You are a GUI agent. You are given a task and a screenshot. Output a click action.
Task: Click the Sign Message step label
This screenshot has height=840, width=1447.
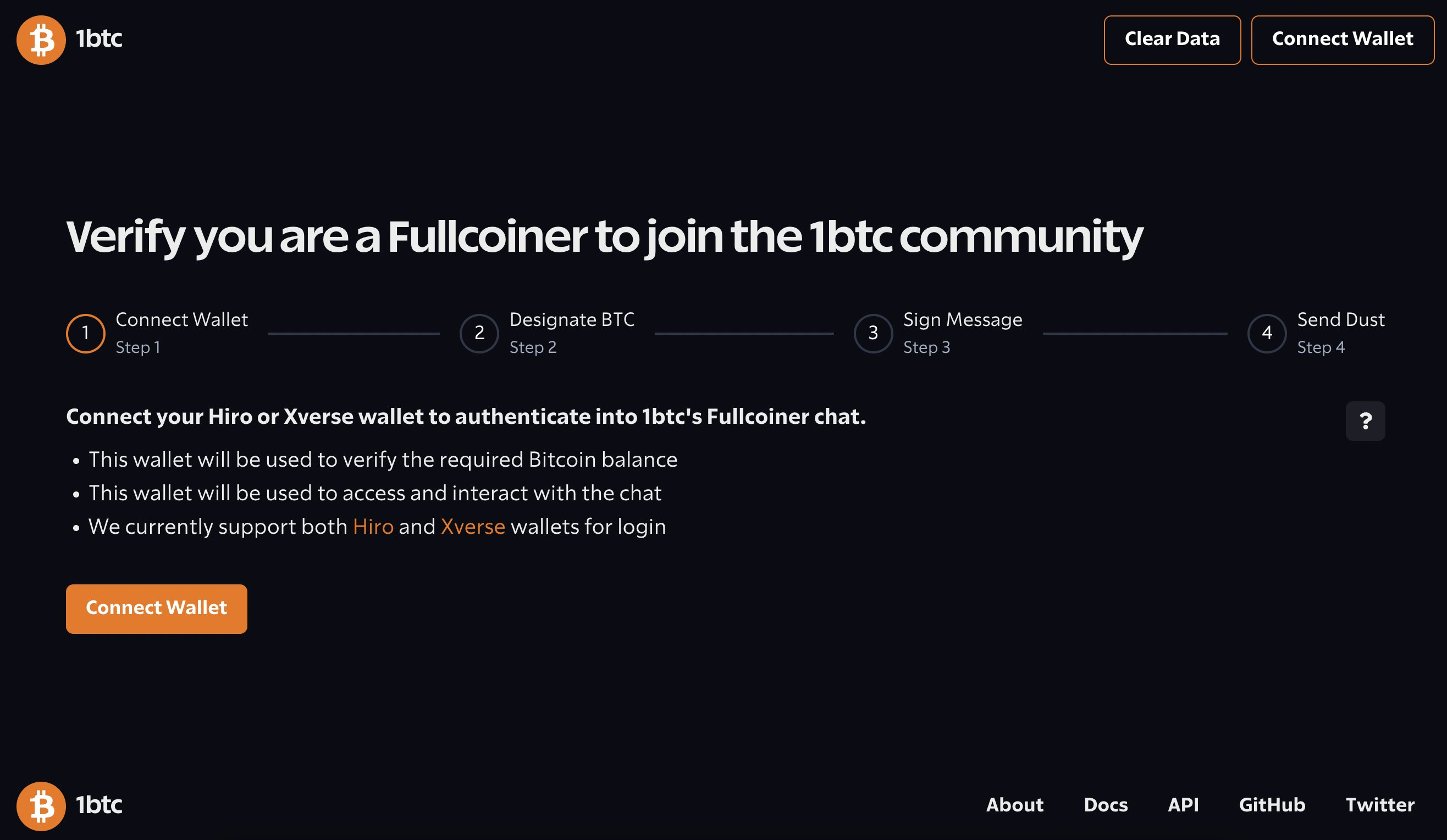[x=962, y=320]
